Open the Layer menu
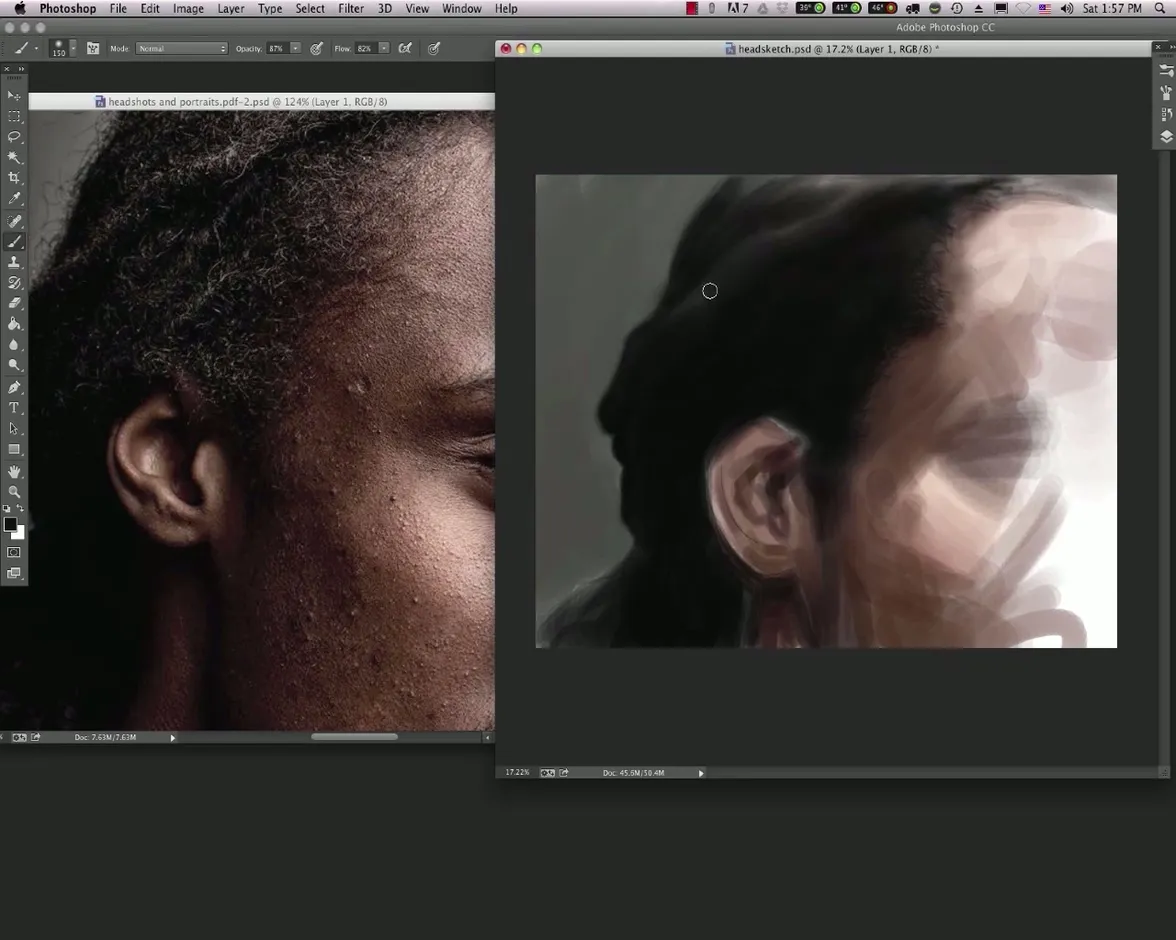This screenshot has height=940, width=1176. [x=230, y=8]
